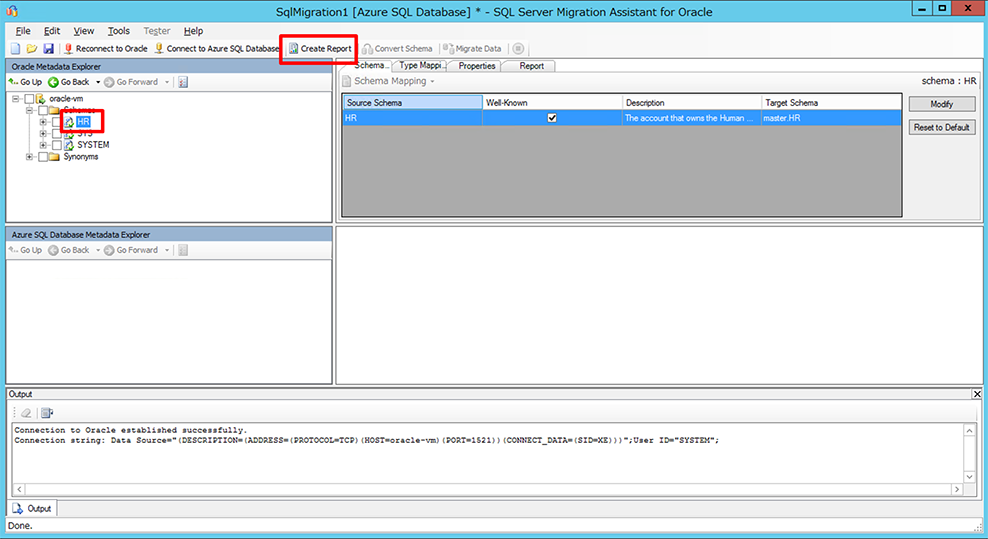Click the Stop circle icon in toolbar
The height and width of the screenshot is (539, 988).
[518, 49]
